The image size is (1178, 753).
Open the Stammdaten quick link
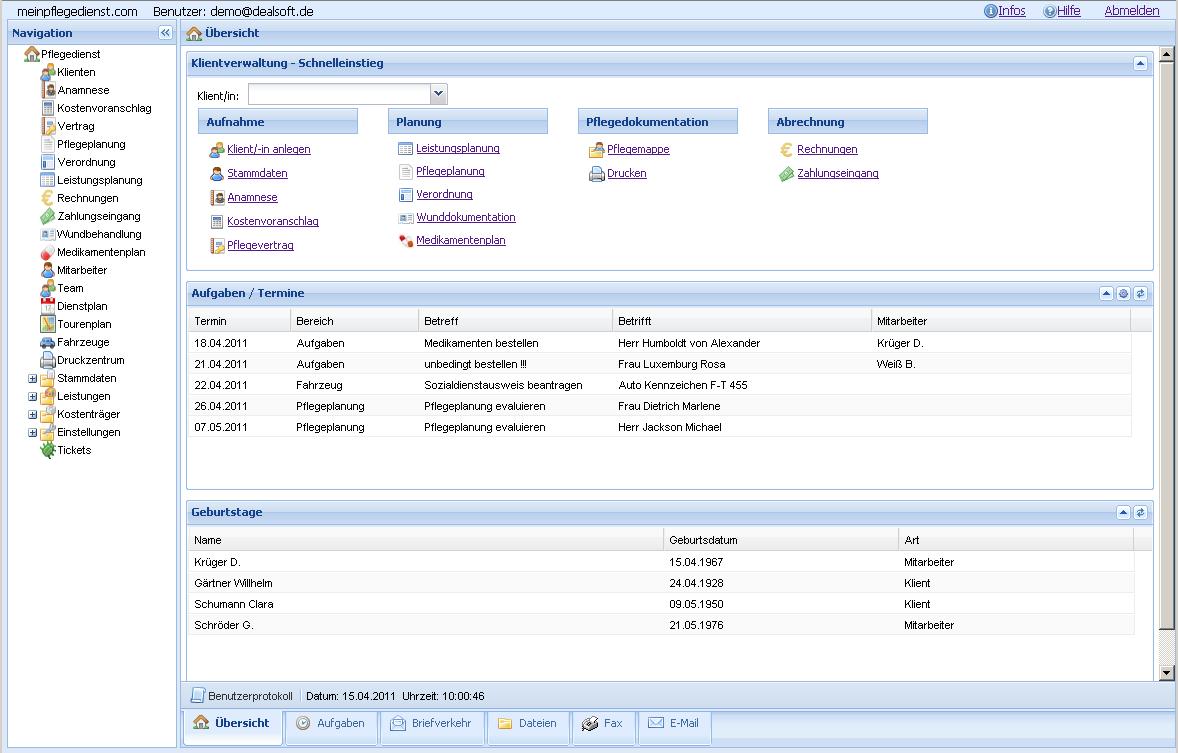click(x=258, y=174)
